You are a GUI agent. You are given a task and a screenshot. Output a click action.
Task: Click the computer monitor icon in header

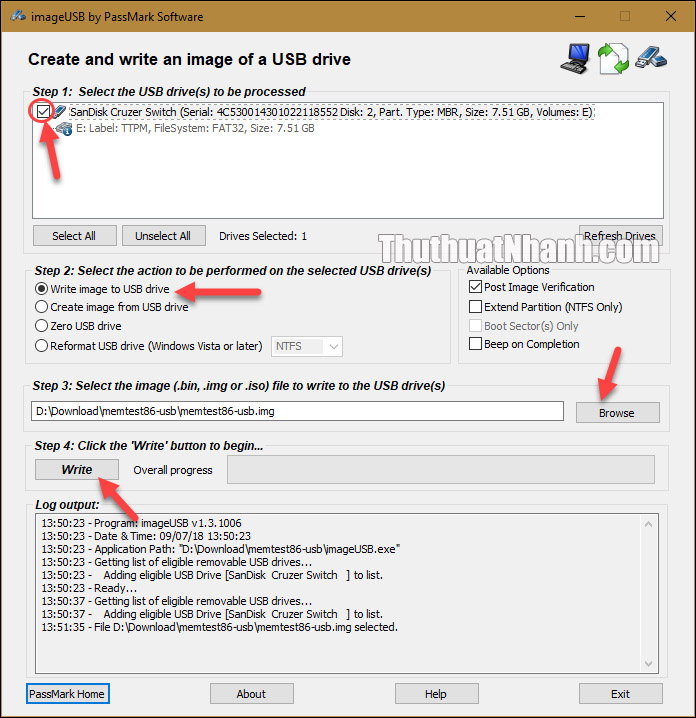575,59
